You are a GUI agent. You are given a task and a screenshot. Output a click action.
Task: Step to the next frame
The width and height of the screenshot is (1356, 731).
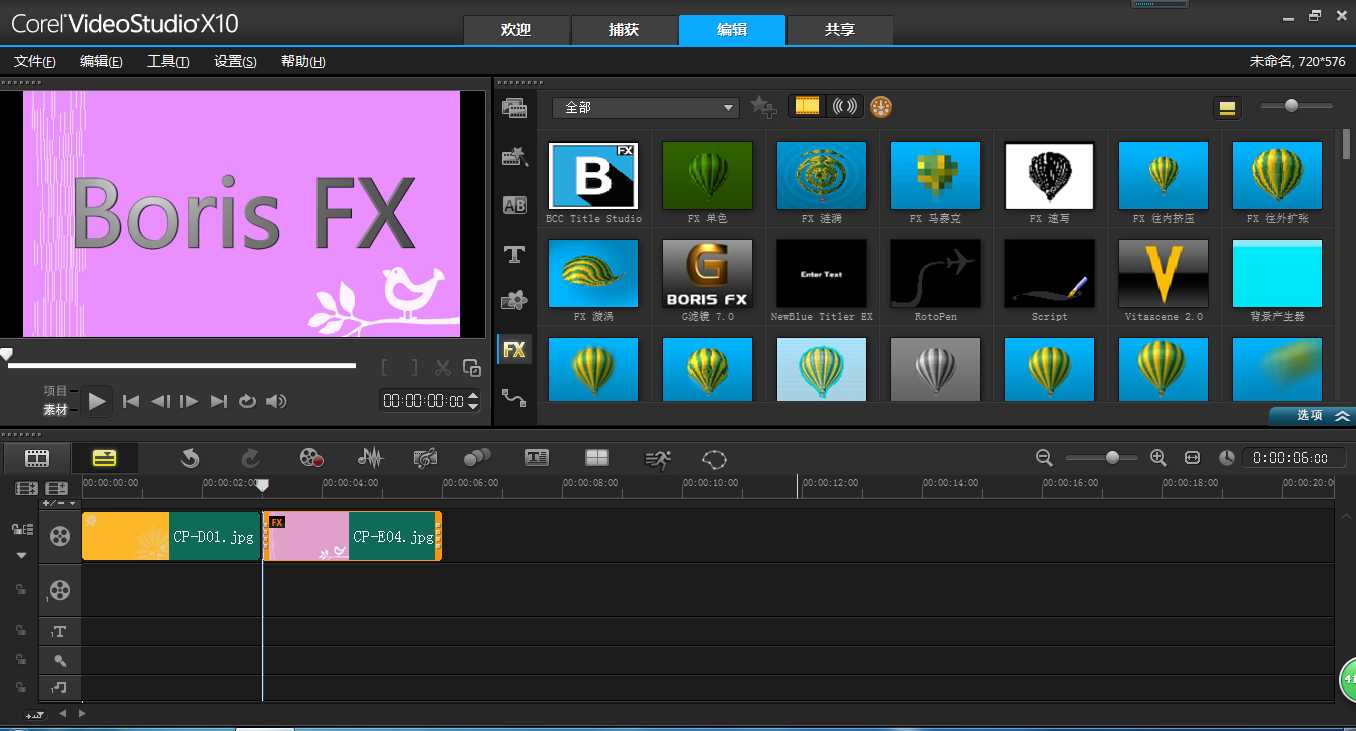click(189, 401)
